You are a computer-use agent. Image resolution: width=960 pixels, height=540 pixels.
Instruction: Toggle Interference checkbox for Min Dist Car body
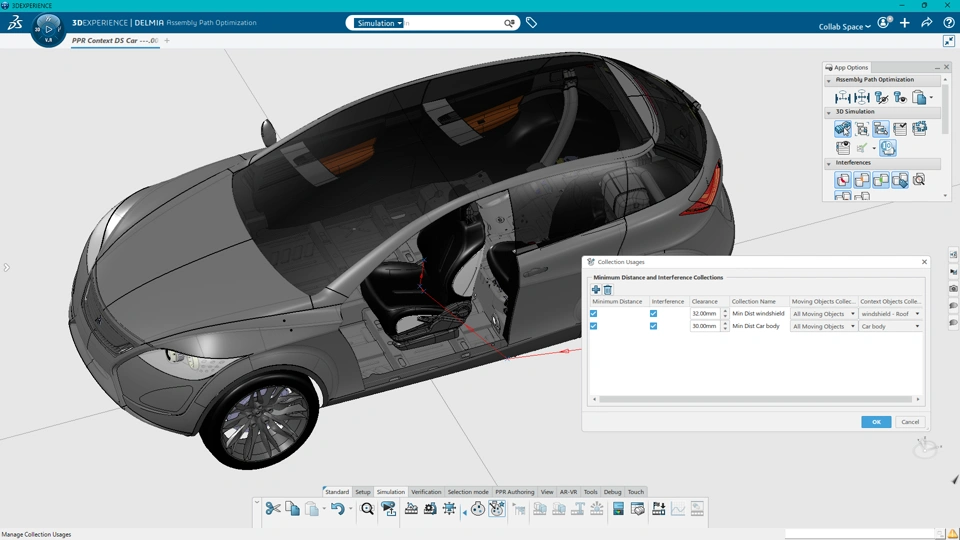[x=653, y=326]
